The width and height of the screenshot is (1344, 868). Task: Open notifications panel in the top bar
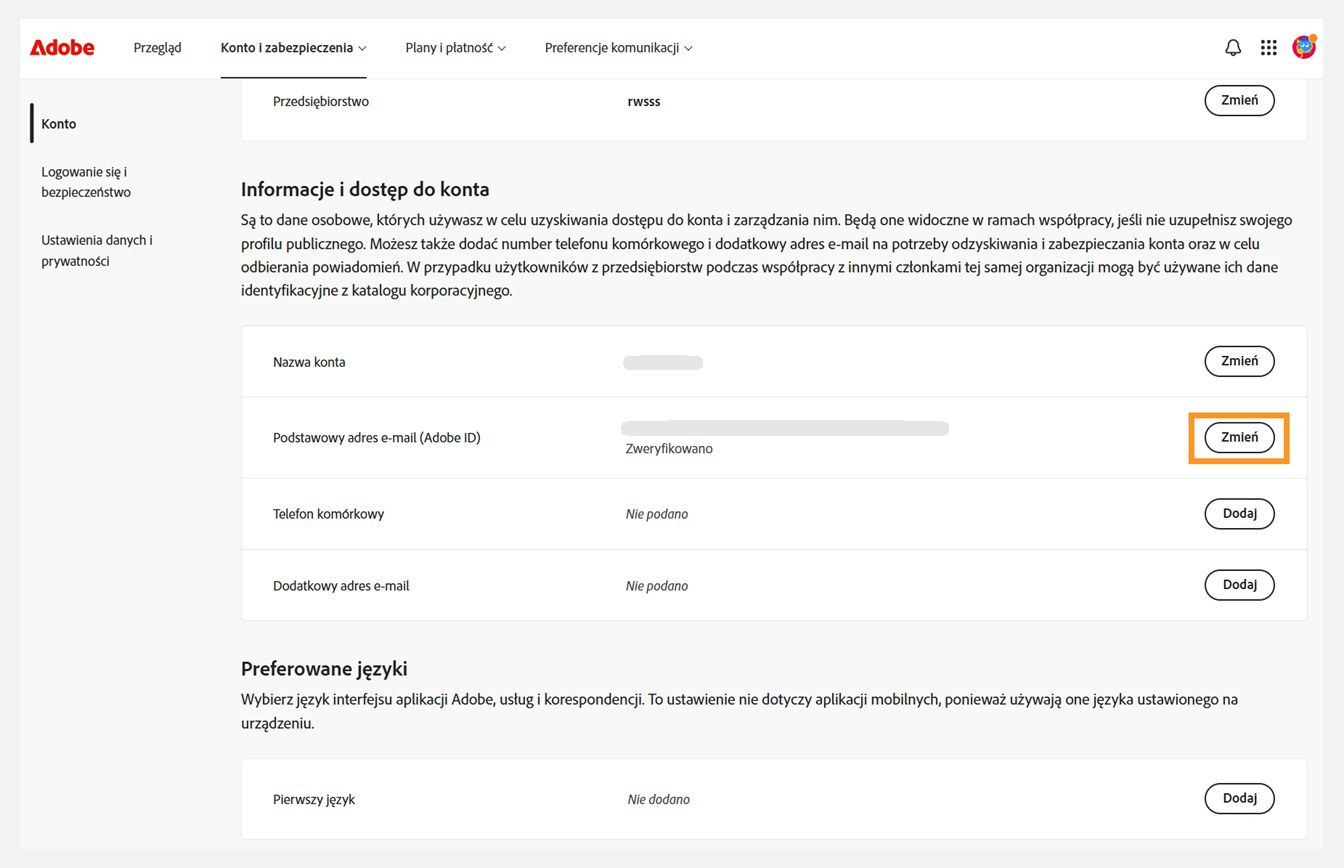tap(1233, 47)
